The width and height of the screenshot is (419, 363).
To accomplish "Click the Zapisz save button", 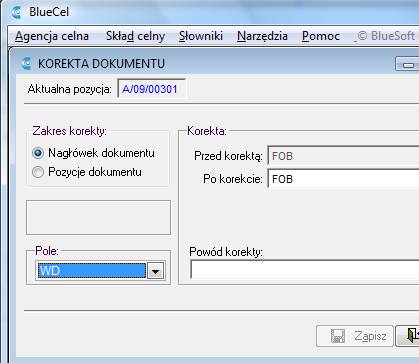I will tap(355, 336).
